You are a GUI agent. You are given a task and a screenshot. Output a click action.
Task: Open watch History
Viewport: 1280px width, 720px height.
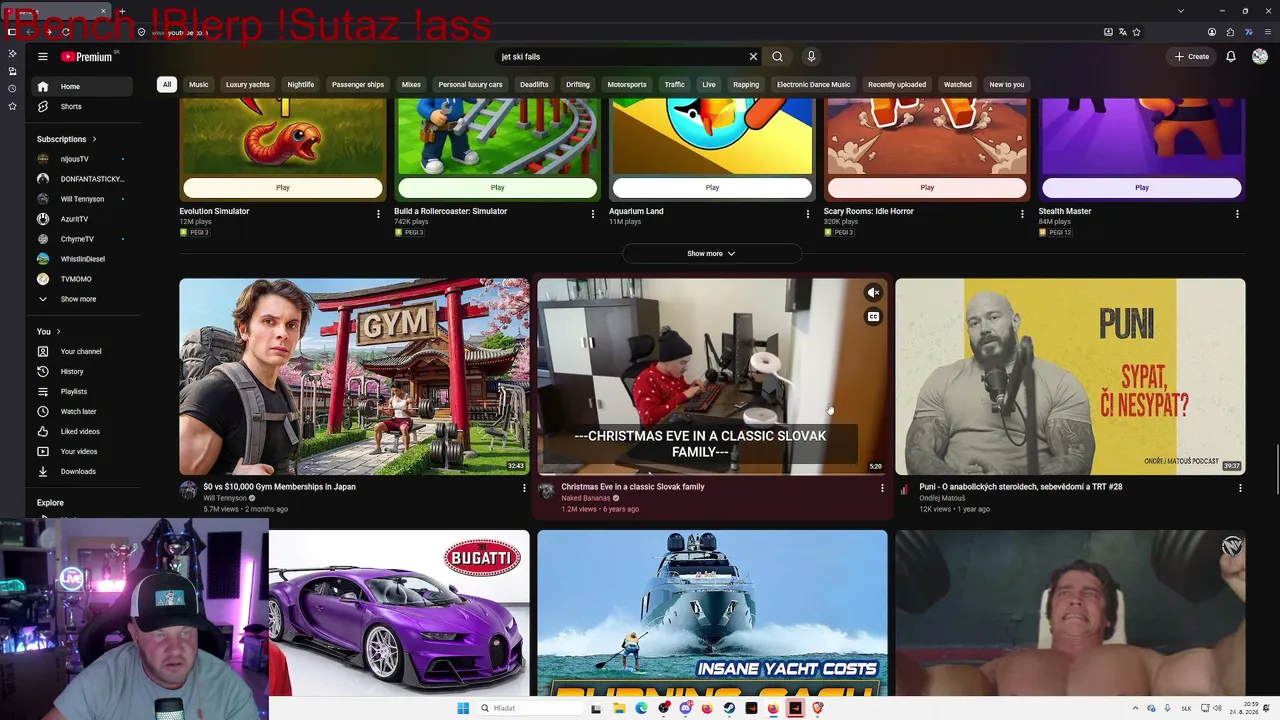click(80, 372)
